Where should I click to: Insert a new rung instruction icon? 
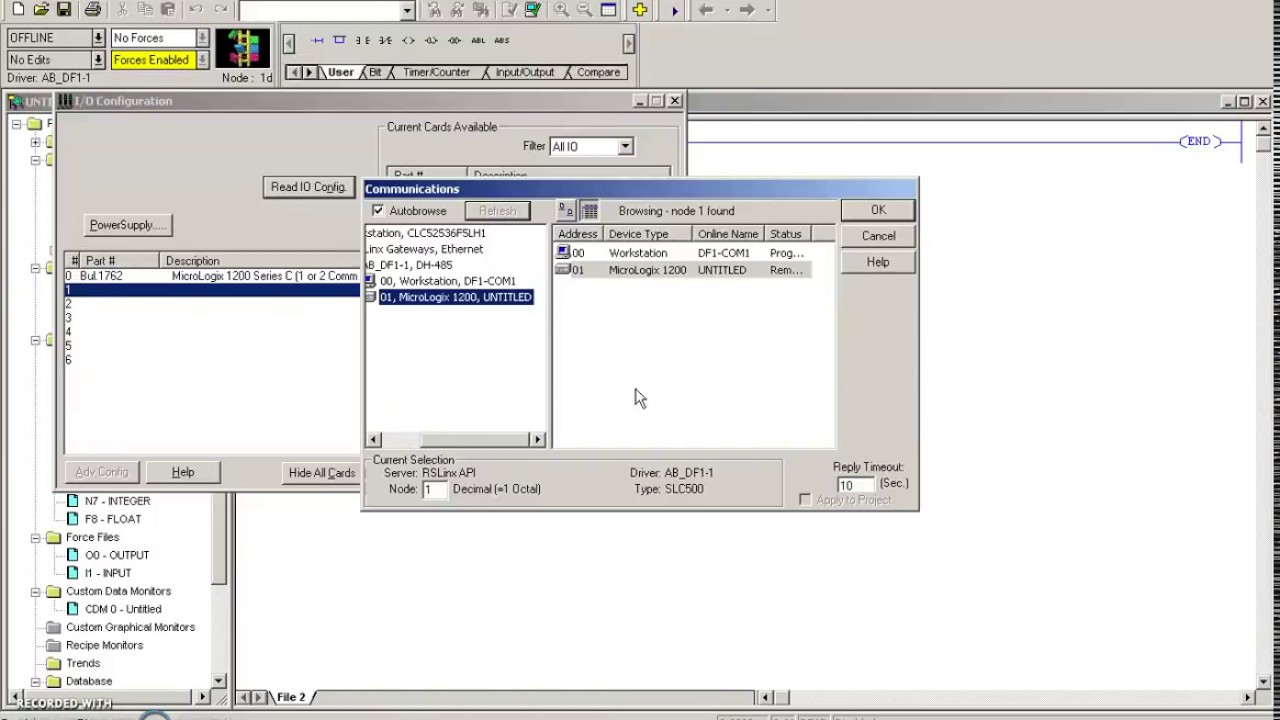[x=318, y=41]
